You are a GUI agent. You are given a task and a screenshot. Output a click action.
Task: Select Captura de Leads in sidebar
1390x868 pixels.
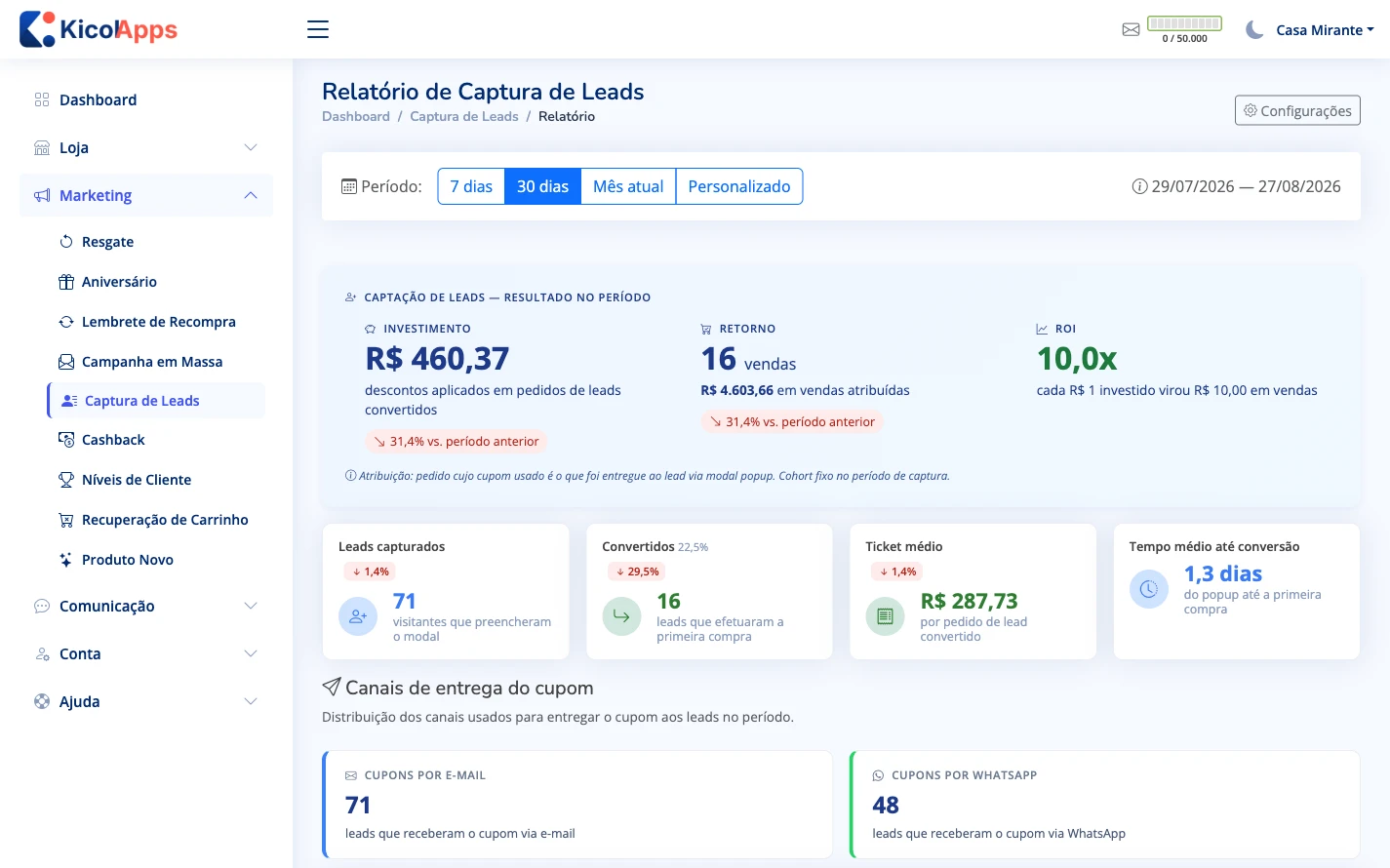[x=156, y=400]
